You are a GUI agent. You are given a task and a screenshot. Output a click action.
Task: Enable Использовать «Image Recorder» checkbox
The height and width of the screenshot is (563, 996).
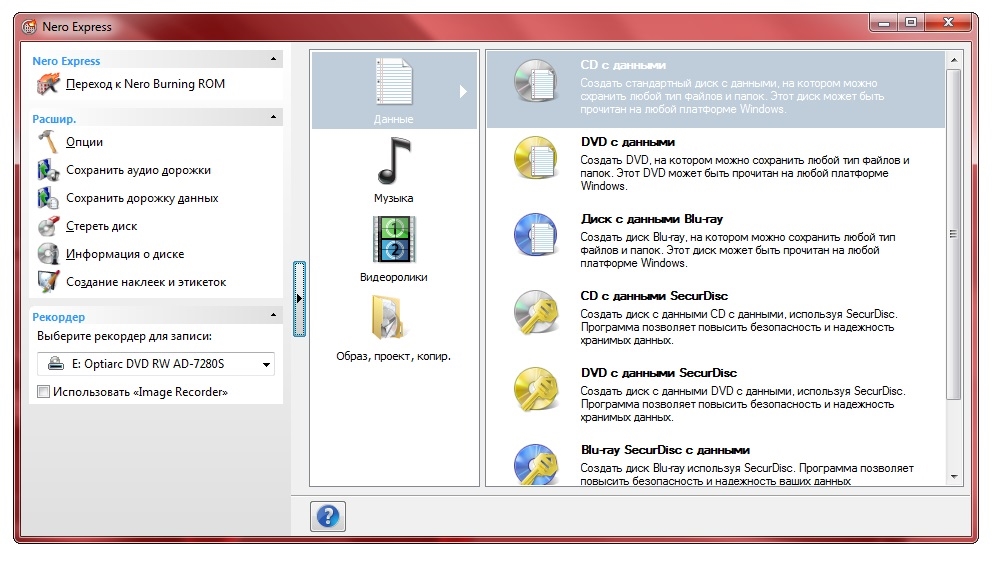tap(43, 391)
